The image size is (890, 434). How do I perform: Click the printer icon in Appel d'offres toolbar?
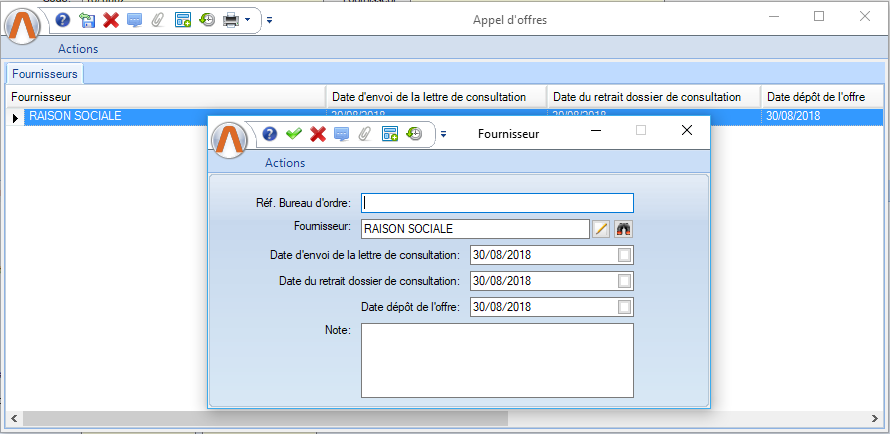[x=231, y=20]
